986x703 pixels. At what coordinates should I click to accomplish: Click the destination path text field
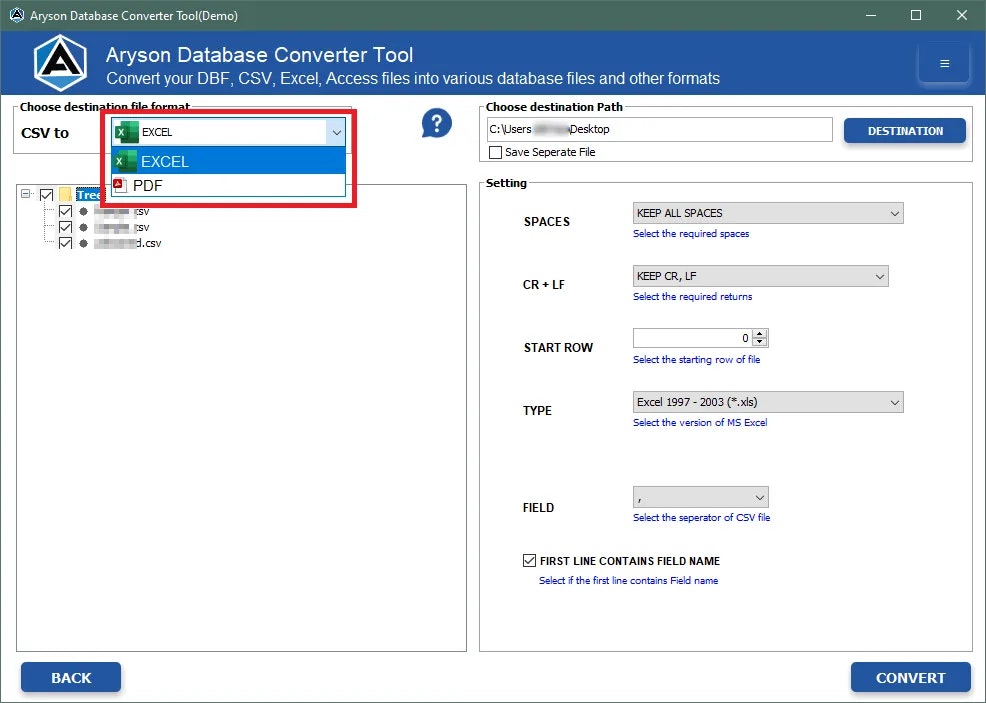point(660,130)
